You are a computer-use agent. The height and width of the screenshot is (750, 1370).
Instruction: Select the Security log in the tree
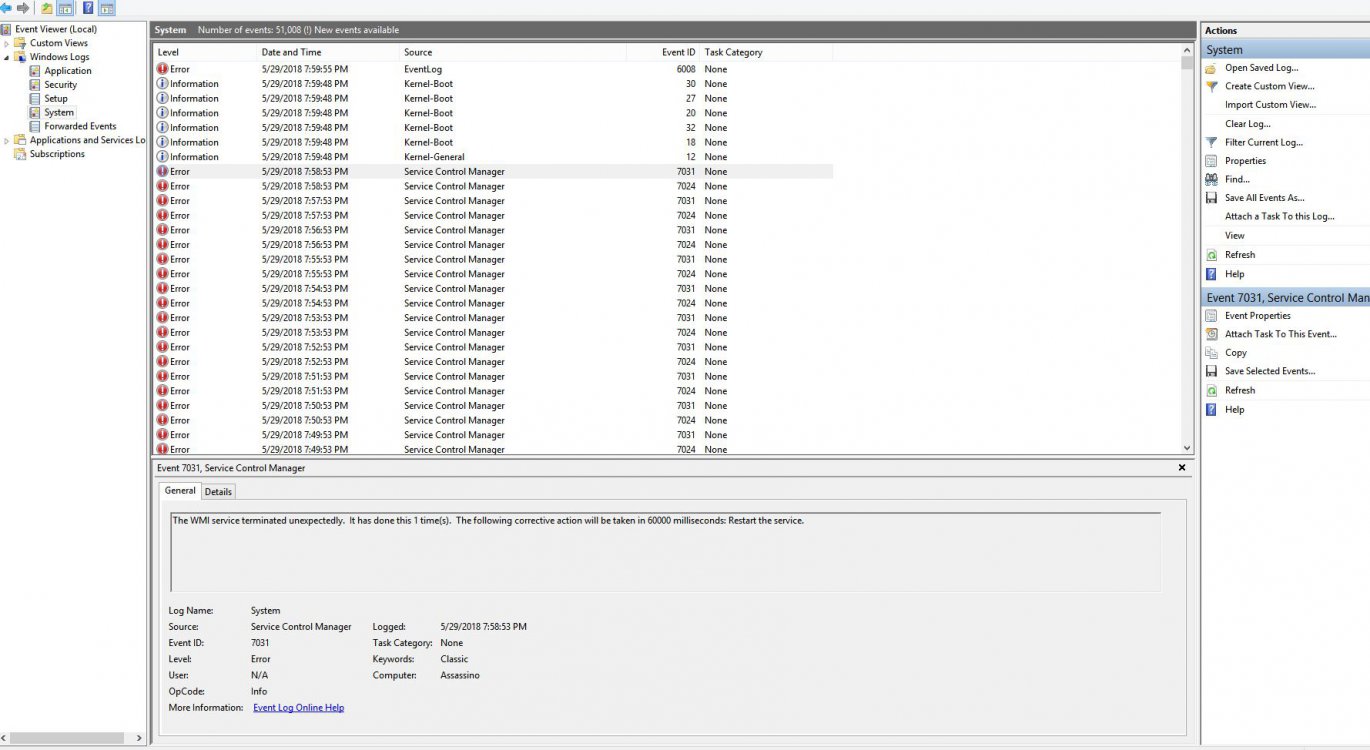60,85
